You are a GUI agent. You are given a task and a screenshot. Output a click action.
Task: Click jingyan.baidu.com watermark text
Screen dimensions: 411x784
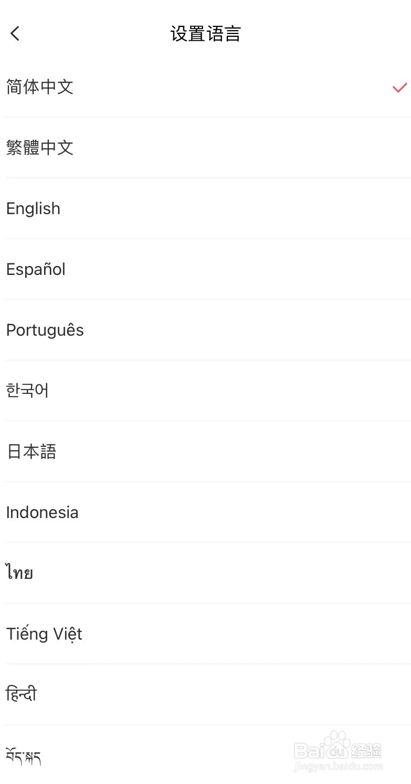point(338,766)
